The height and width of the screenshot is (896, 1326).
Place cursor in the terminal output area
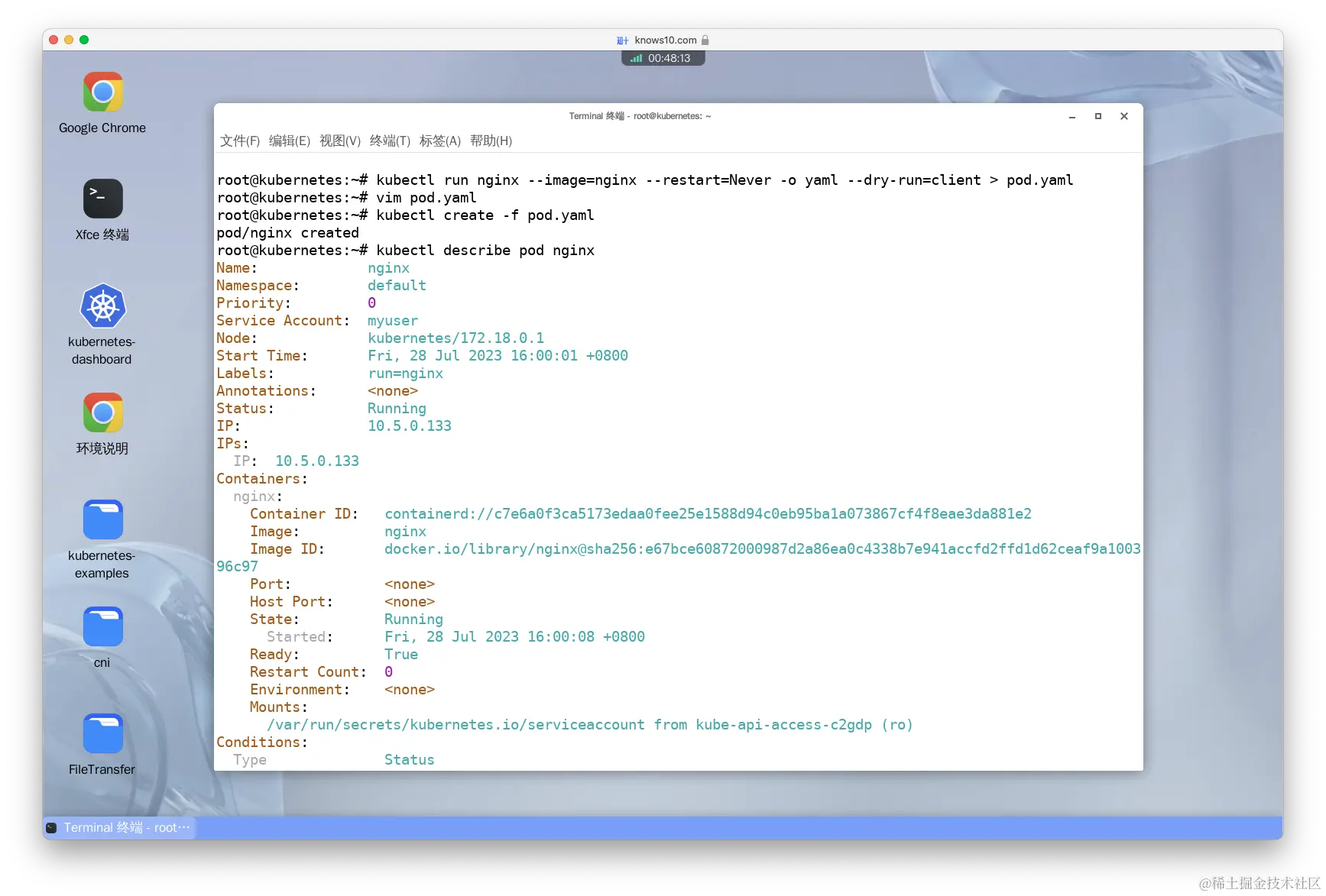[673, 458]
